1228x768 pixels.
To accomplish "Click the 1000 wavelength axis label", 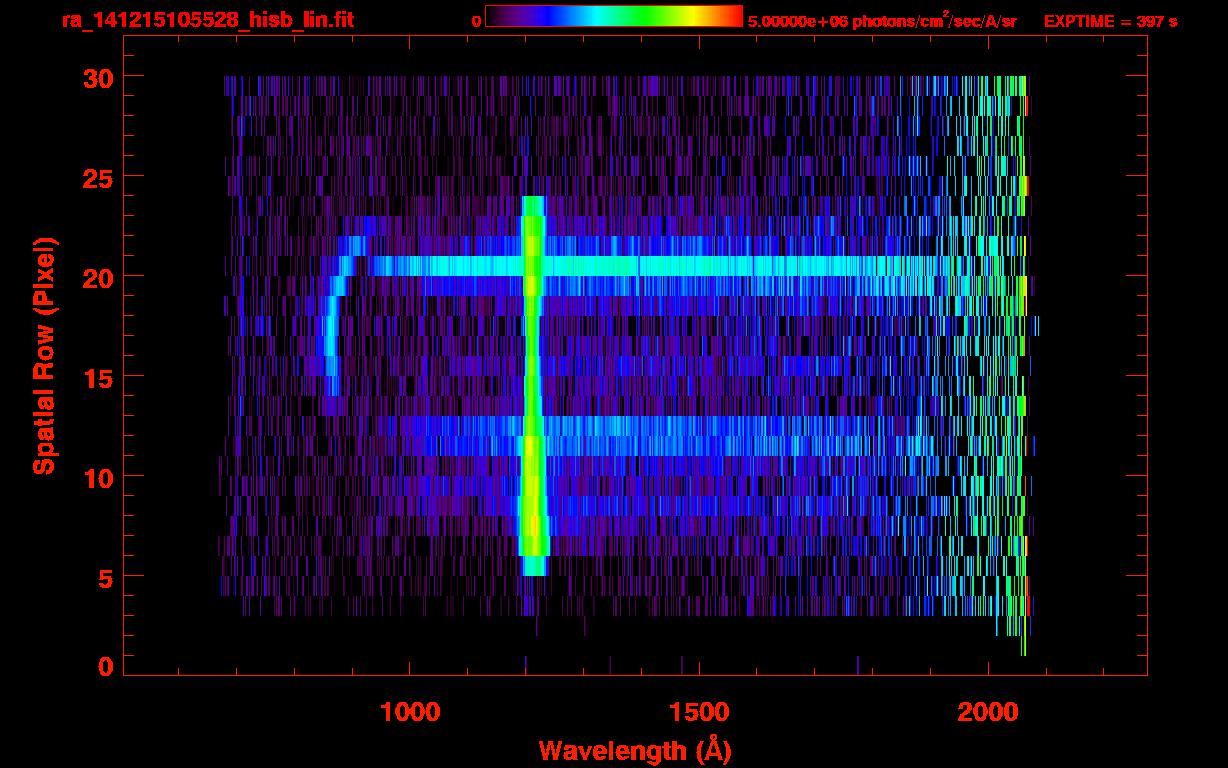I will click(x=410, y=712).
